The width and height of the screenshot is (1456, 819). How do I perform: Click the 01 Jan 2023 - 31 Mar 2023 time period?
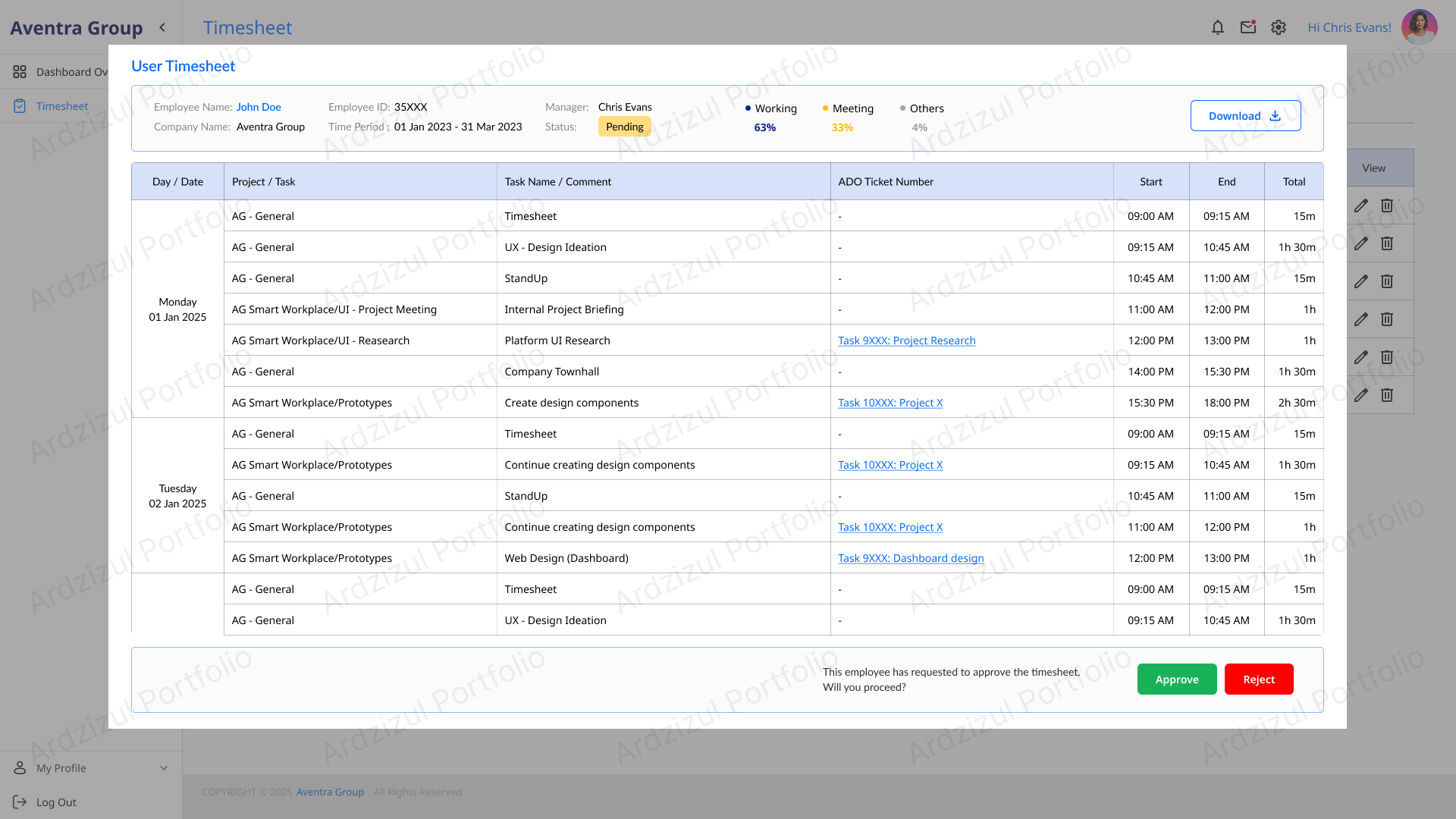tap(458, 127)
